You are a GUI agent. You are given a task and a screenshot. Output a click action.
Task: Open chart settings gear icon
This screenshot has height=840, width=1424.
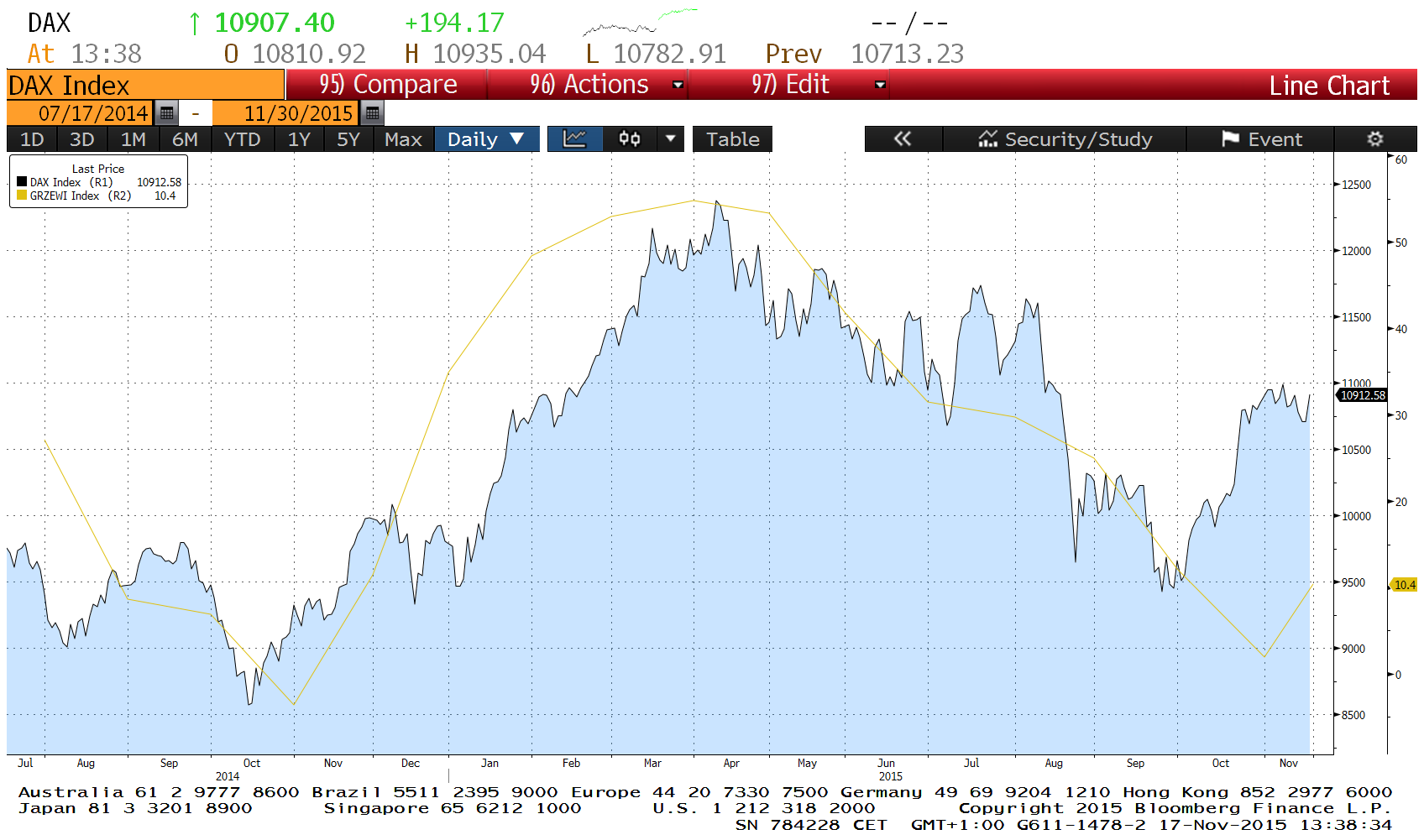click(1374, 139)
